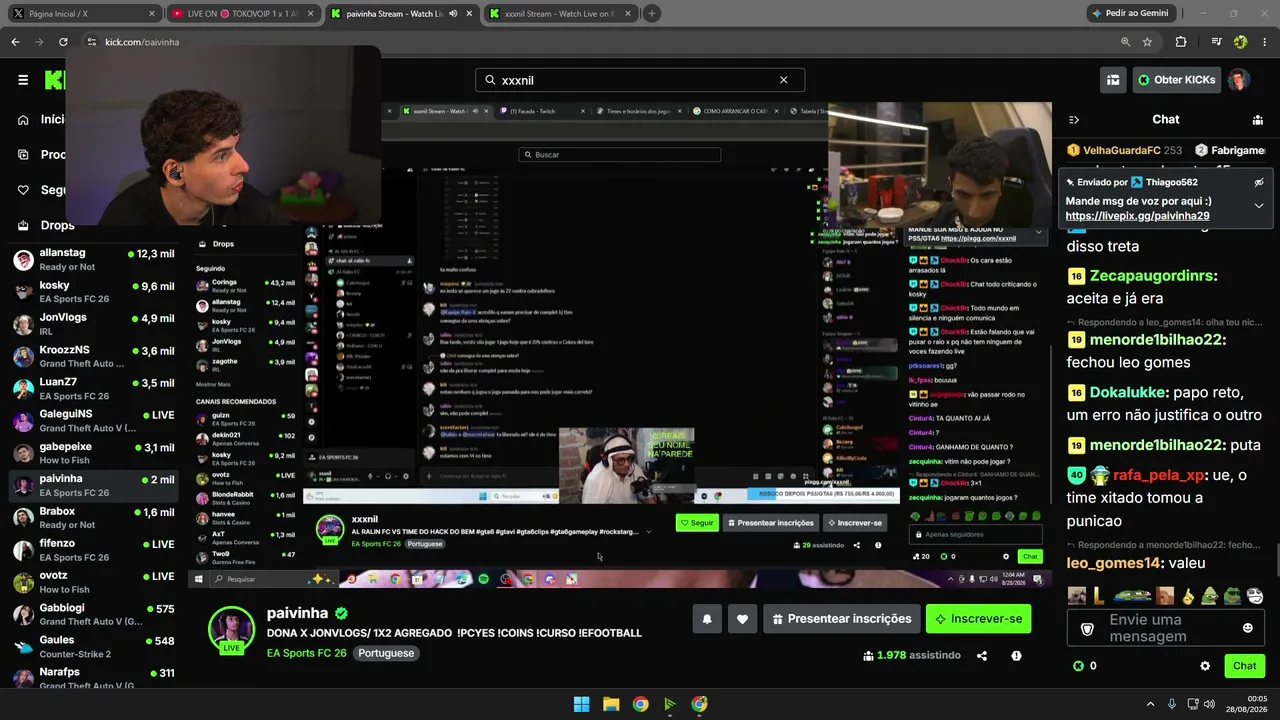Select the fifenzo channel row
This screenshot has width=1280, height=720.
[94, 550]
